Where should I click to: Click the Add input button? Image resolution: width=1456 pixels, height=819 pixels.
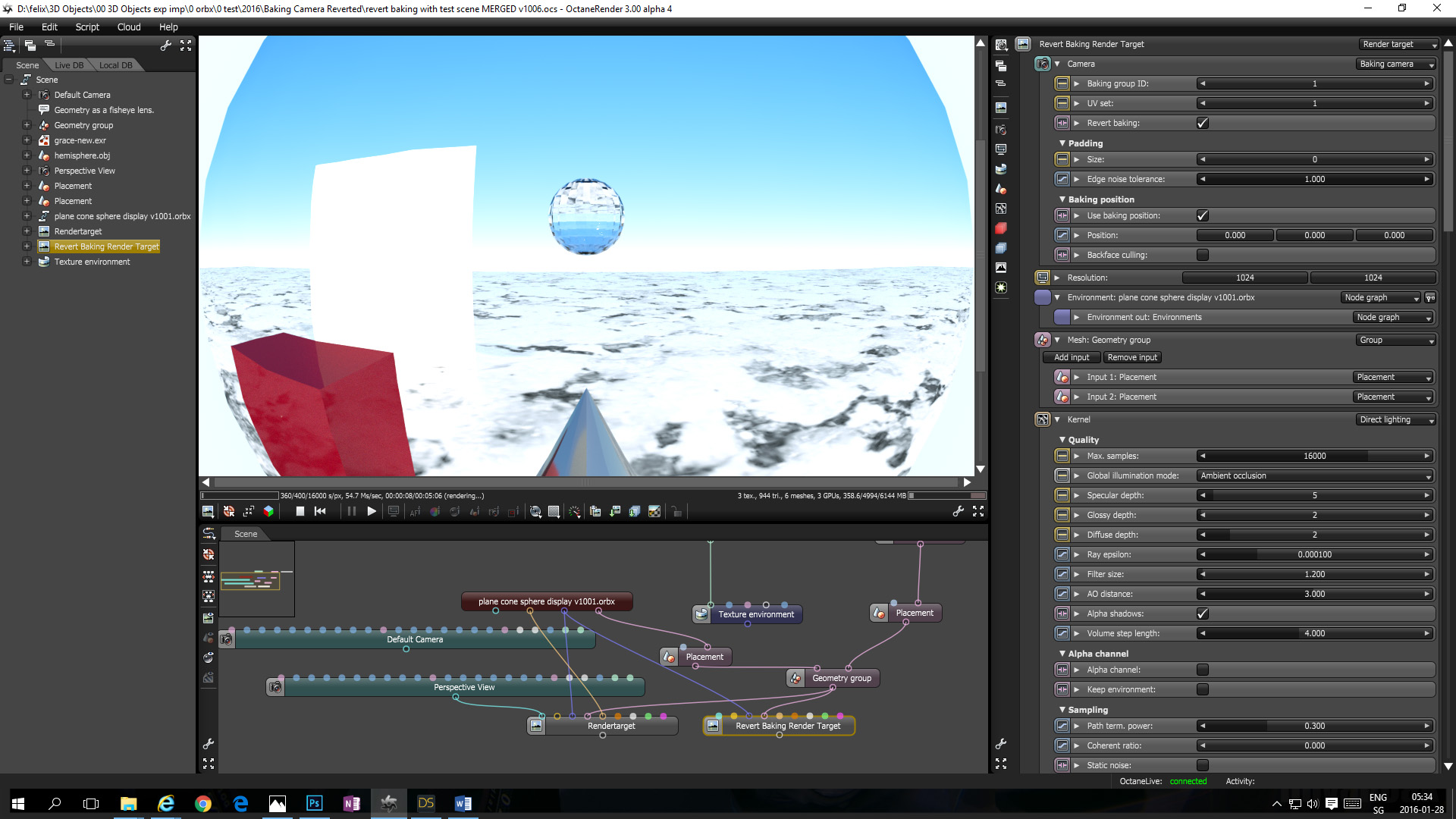point(1071,357)
